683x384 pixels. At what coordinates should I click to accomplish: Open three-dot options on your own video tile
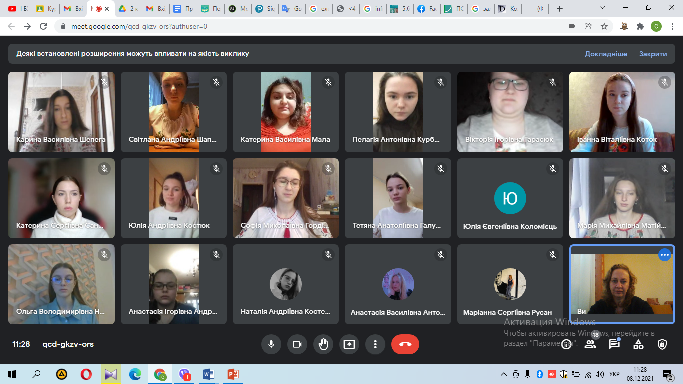(x=664, y=255)
